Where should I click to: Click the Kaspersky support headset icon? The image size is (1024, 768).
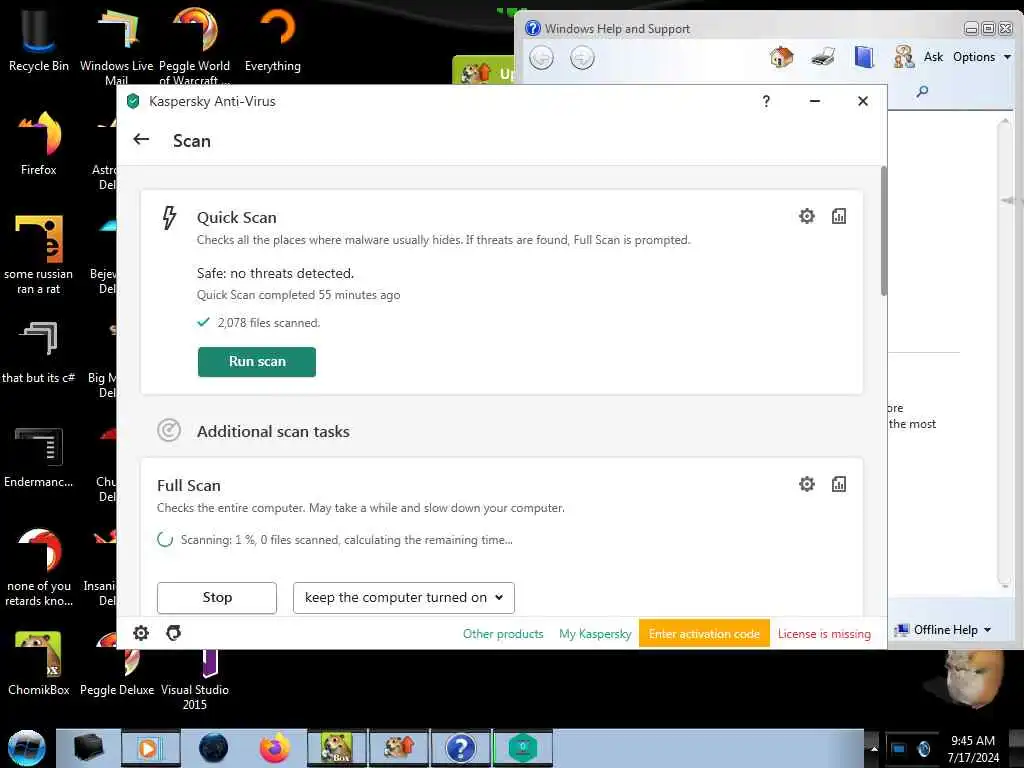click(173, 633)
